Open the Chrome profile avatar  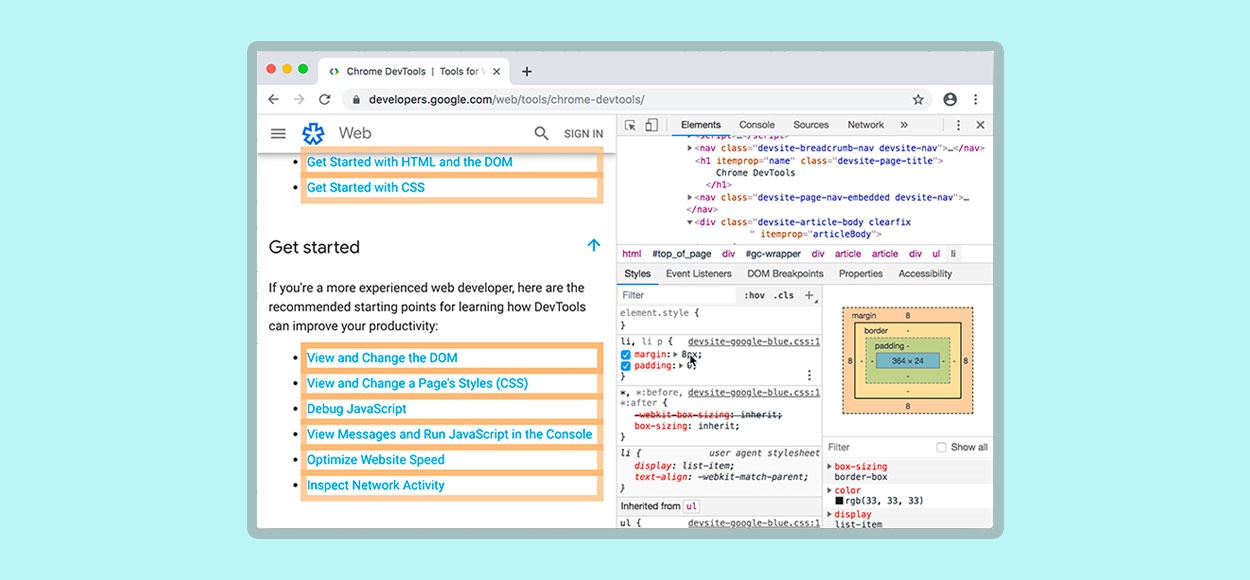(x=950, y=99)
